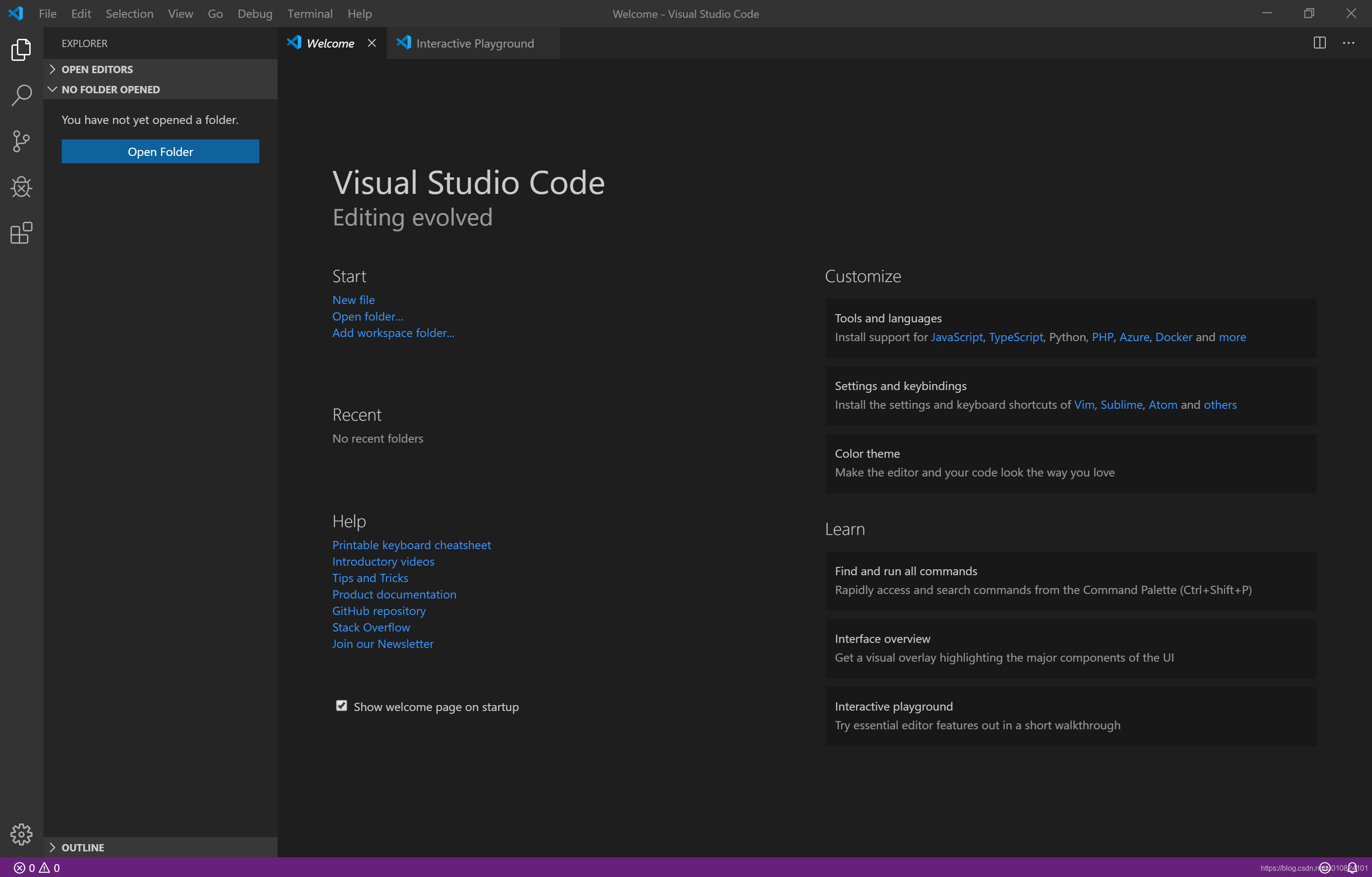Switch to the Interactive Playground tab
The width and height of the screenshot is (1372, 877).
coord(474,43)
